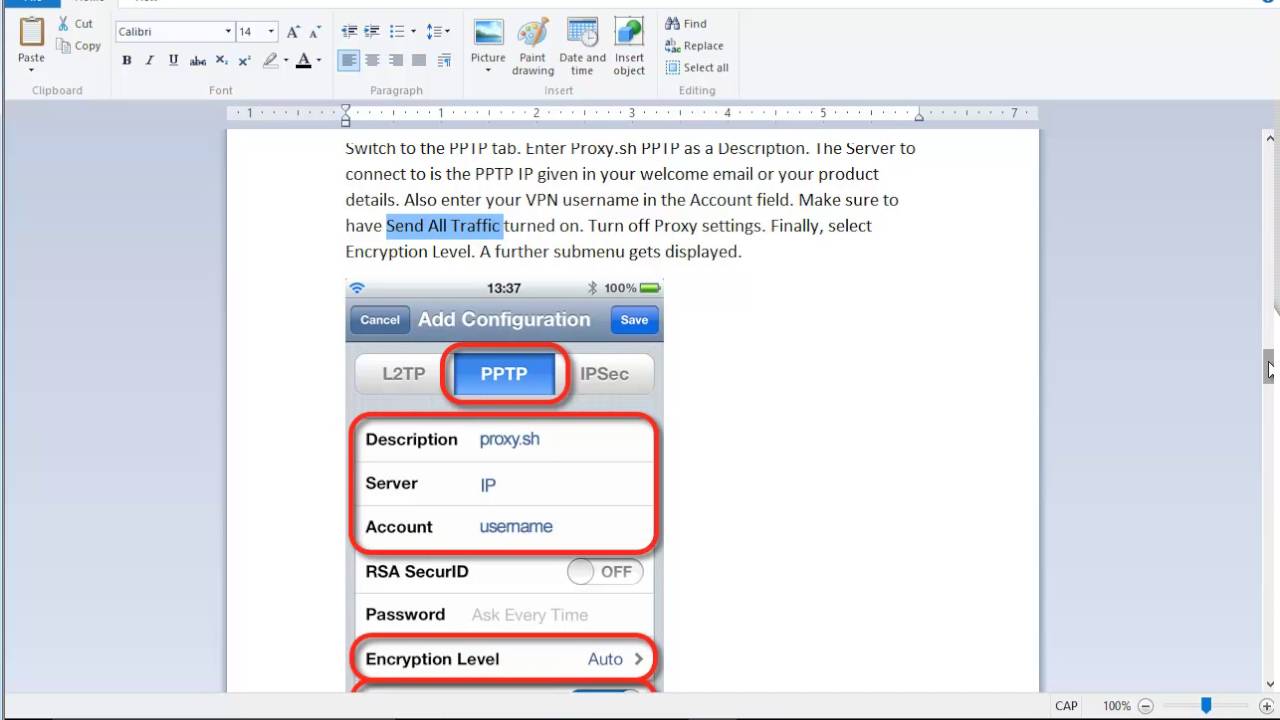This screenshot has width=1280, height=720.
Task: Expand the font color arrow
Action: coord(319,61)
